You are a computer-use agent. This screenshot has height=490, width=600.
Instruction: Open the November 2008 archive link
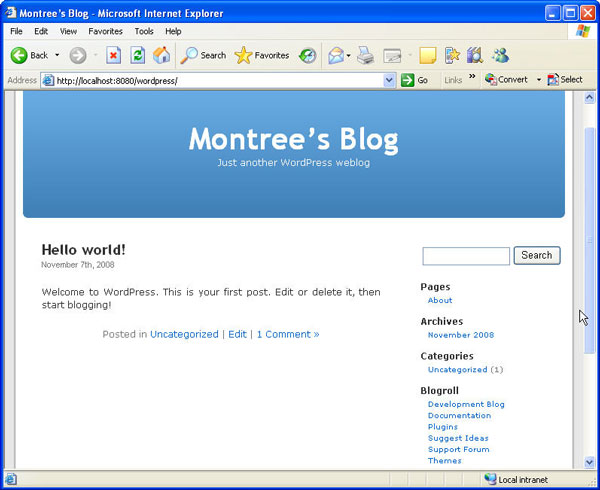[x=461, y=335]
